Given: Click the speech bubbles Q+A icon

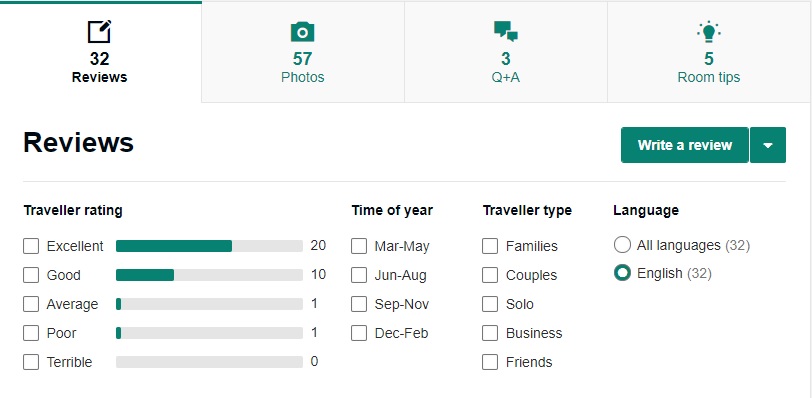Looking at the screenshot, I should coord(505,31).
